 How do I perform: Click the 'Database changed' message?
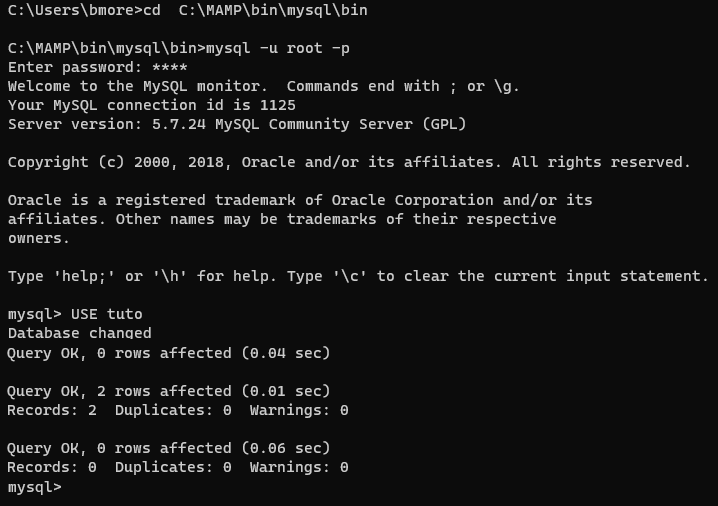[x=80, y=333]
